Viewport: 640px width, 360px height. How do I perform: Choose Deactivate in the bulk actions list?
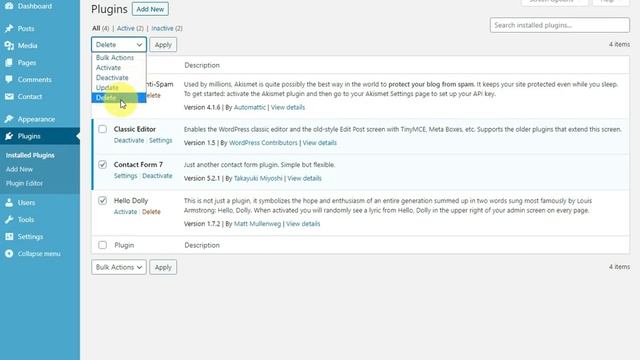tap(118, 78)
